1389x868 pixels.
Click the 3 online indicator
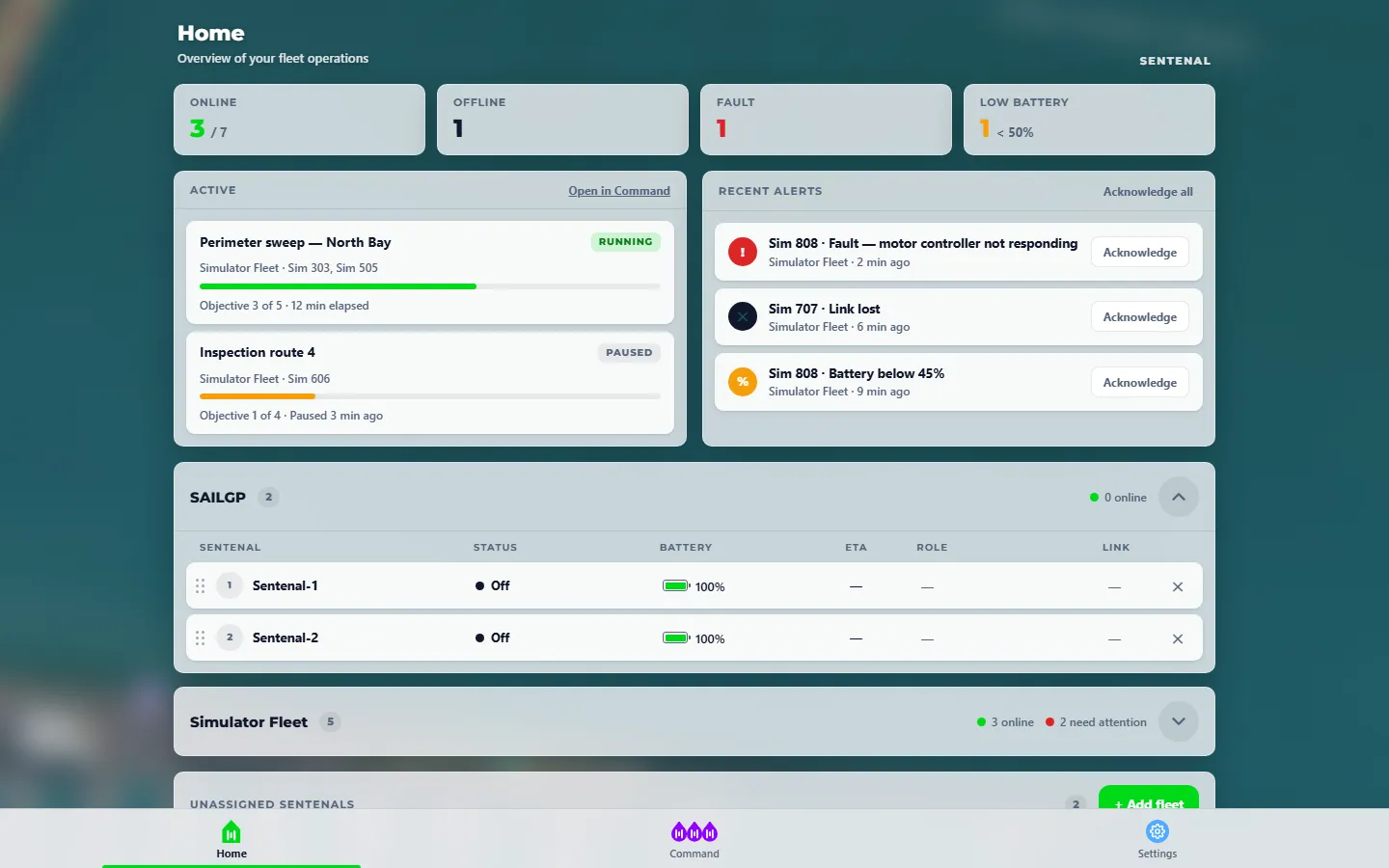coord(1005,722)
